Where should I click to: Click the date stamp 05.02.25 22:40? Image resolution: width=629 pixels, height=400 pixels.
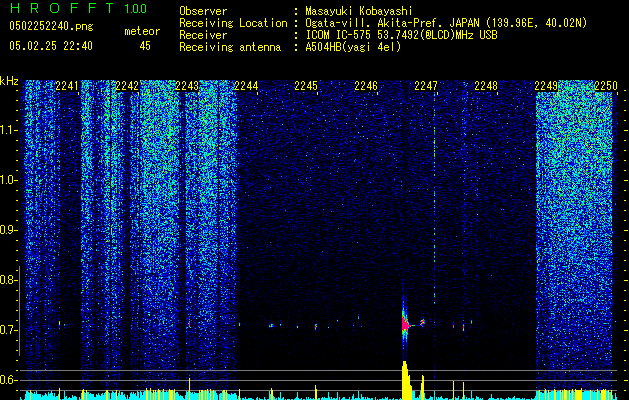coord(51,46)
